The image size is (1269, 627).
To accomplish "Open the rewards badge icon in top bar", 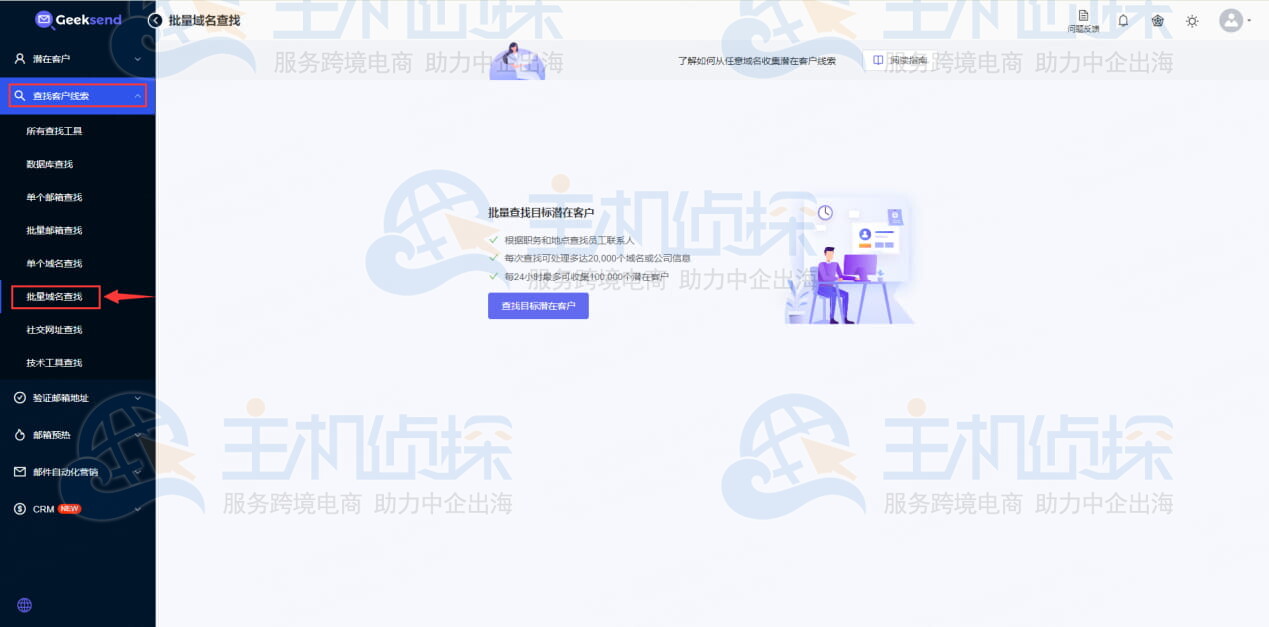I will (1157, 20).
